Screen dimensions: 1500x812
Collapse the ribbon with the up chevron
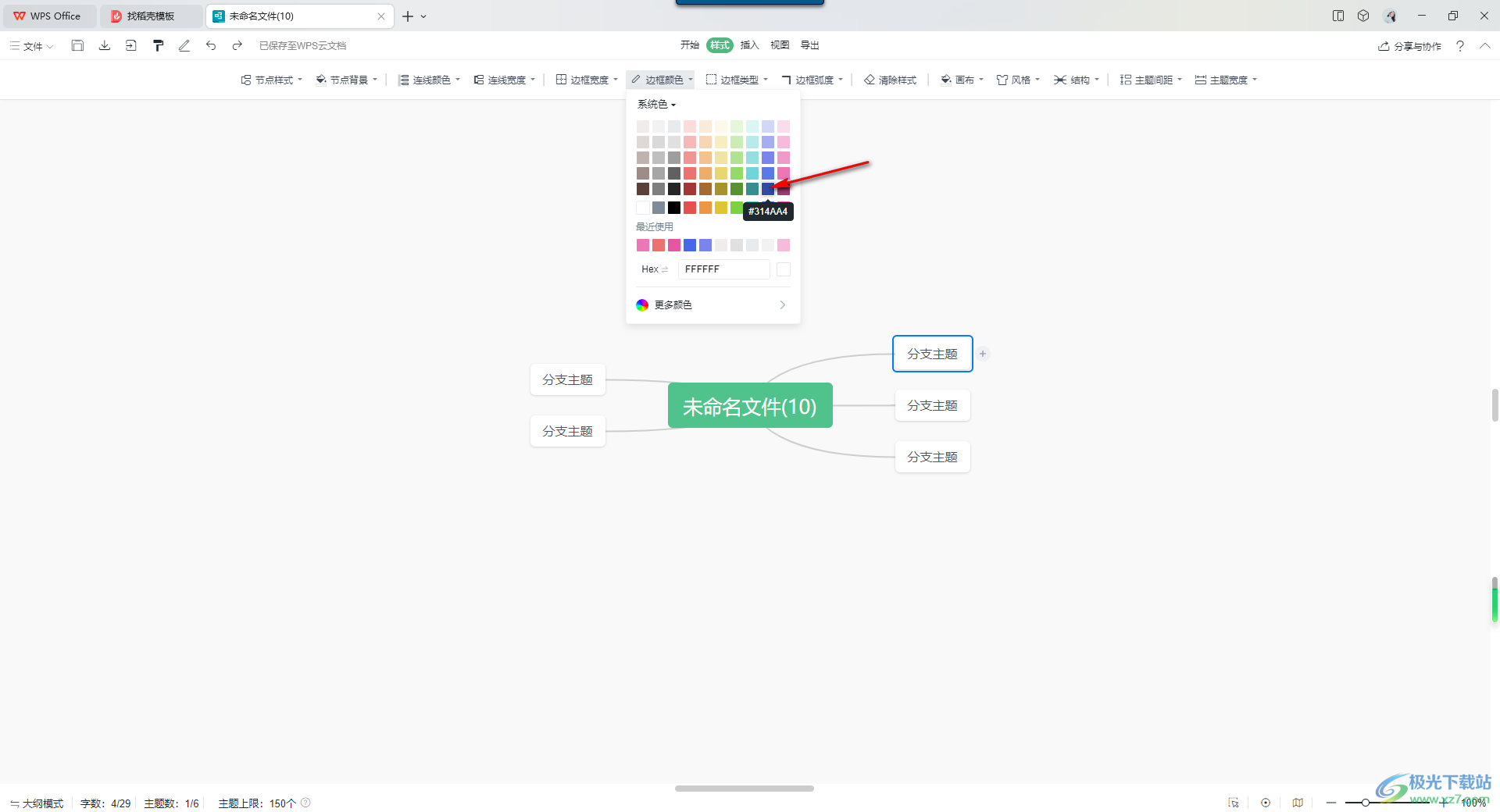click(x=1484, y=46)
